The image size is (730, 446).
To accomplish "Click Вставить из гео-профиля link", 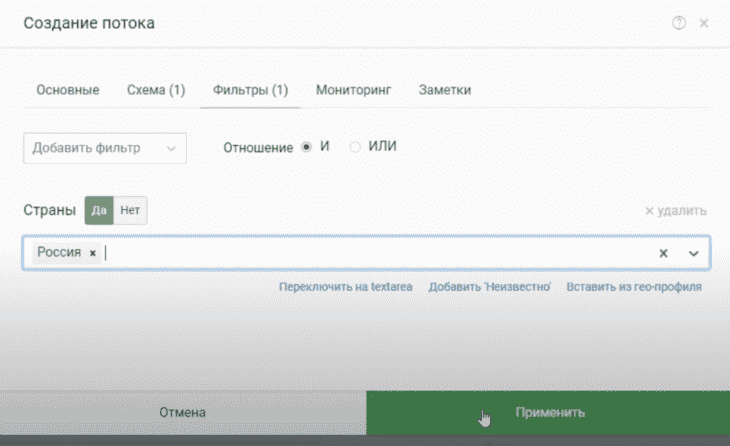I will coord(634,287).
